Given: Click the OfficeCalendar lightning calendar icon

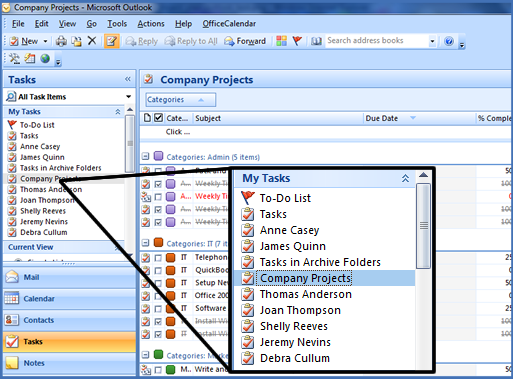Looking at the screenshot, I should 30,59.
